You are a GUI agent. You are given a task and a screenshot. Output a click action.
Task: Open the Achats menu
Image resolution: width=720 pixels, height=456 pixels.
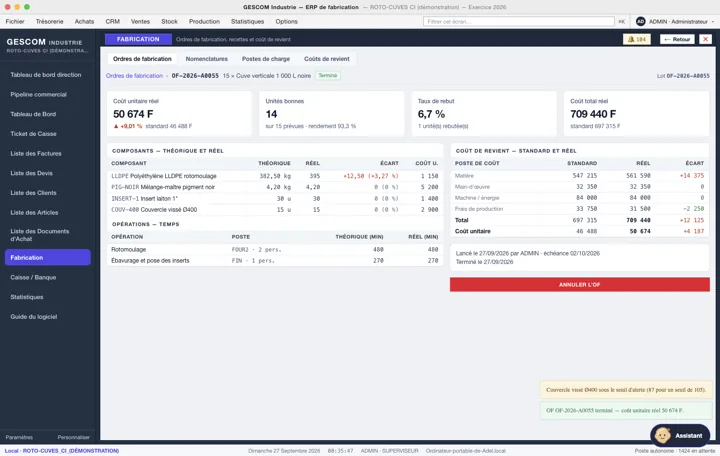[x=84, y=22]
